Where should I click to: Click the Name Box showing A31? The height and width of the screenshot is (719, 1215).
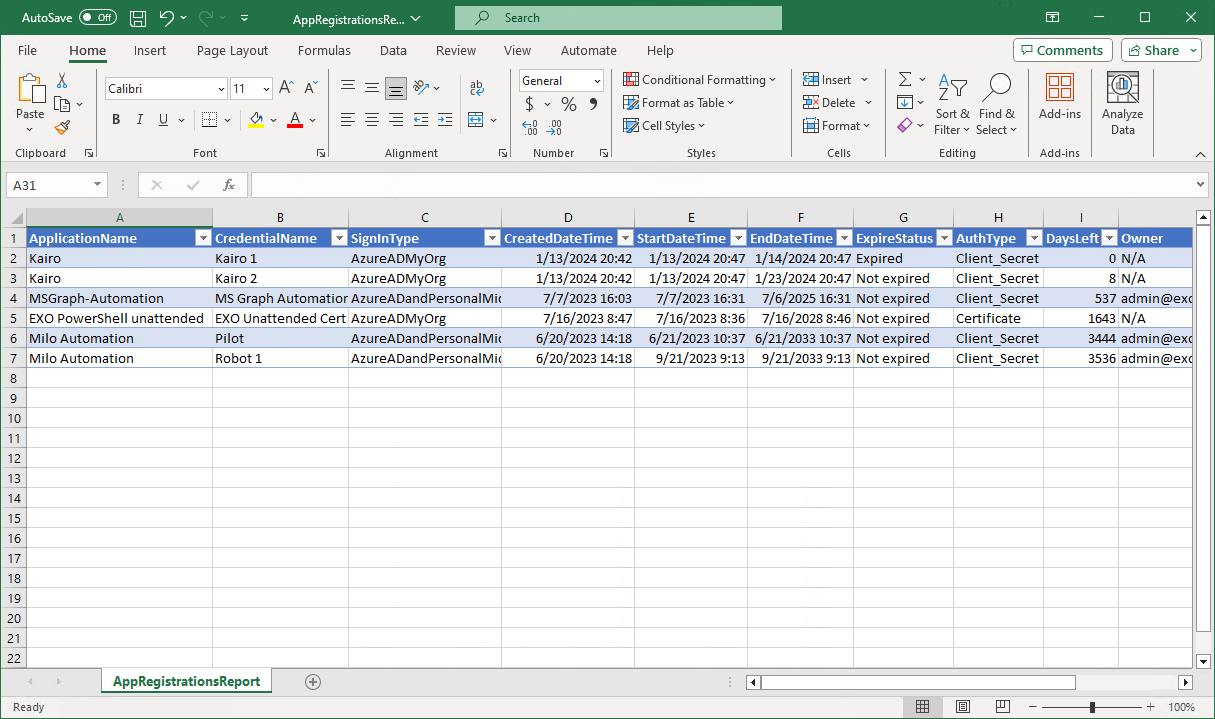point(48,185)
